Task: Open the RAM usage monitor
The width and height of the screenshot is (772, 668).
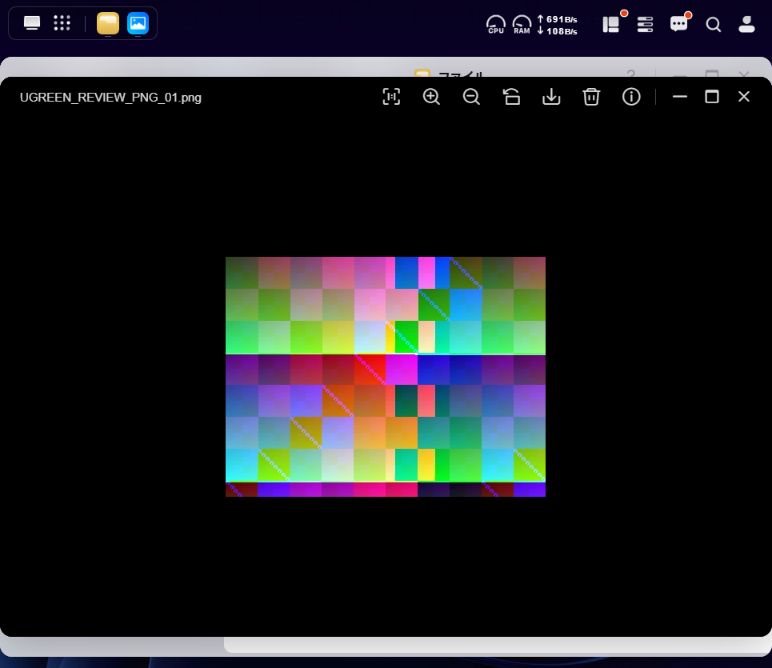Action: 522,24
